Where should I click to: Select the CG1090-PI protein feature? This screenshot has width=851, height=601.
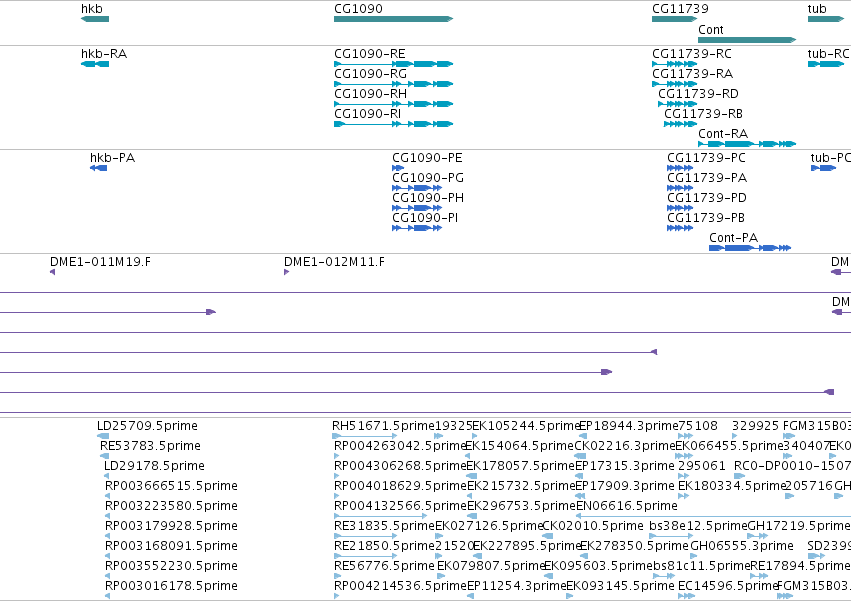[417, 229]
